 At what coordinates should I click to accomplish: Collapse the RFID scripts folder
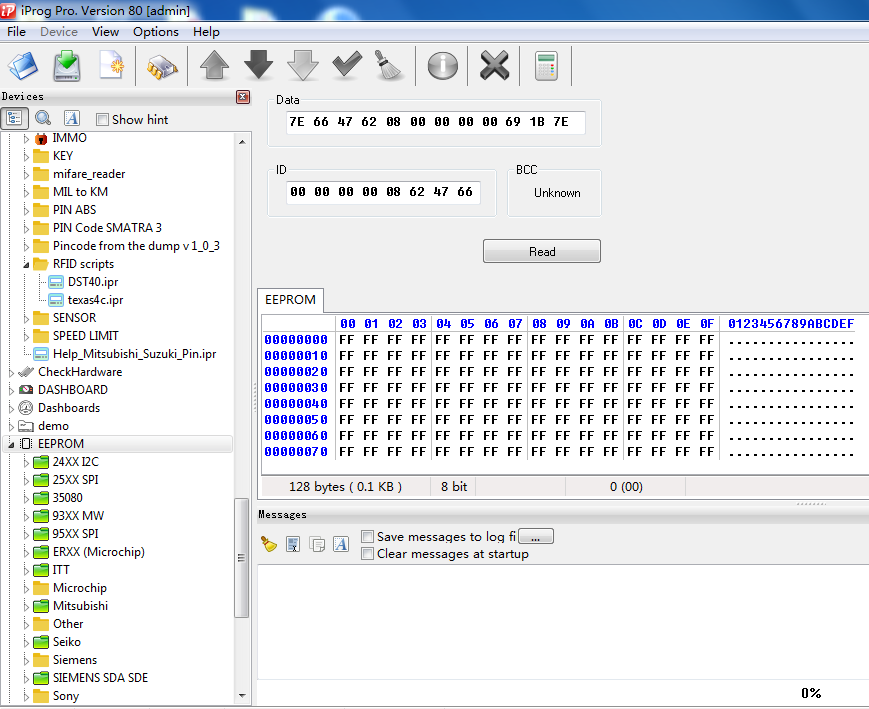coord(26,264)
